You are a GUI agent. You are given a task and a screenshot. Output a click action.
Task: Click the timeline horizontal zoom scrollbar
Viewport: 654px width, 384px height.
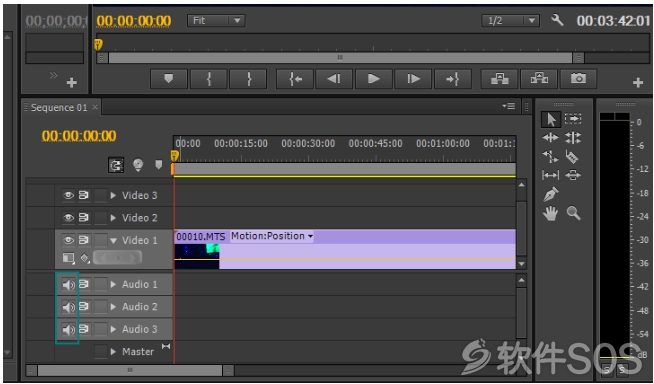tap(130, 370)
